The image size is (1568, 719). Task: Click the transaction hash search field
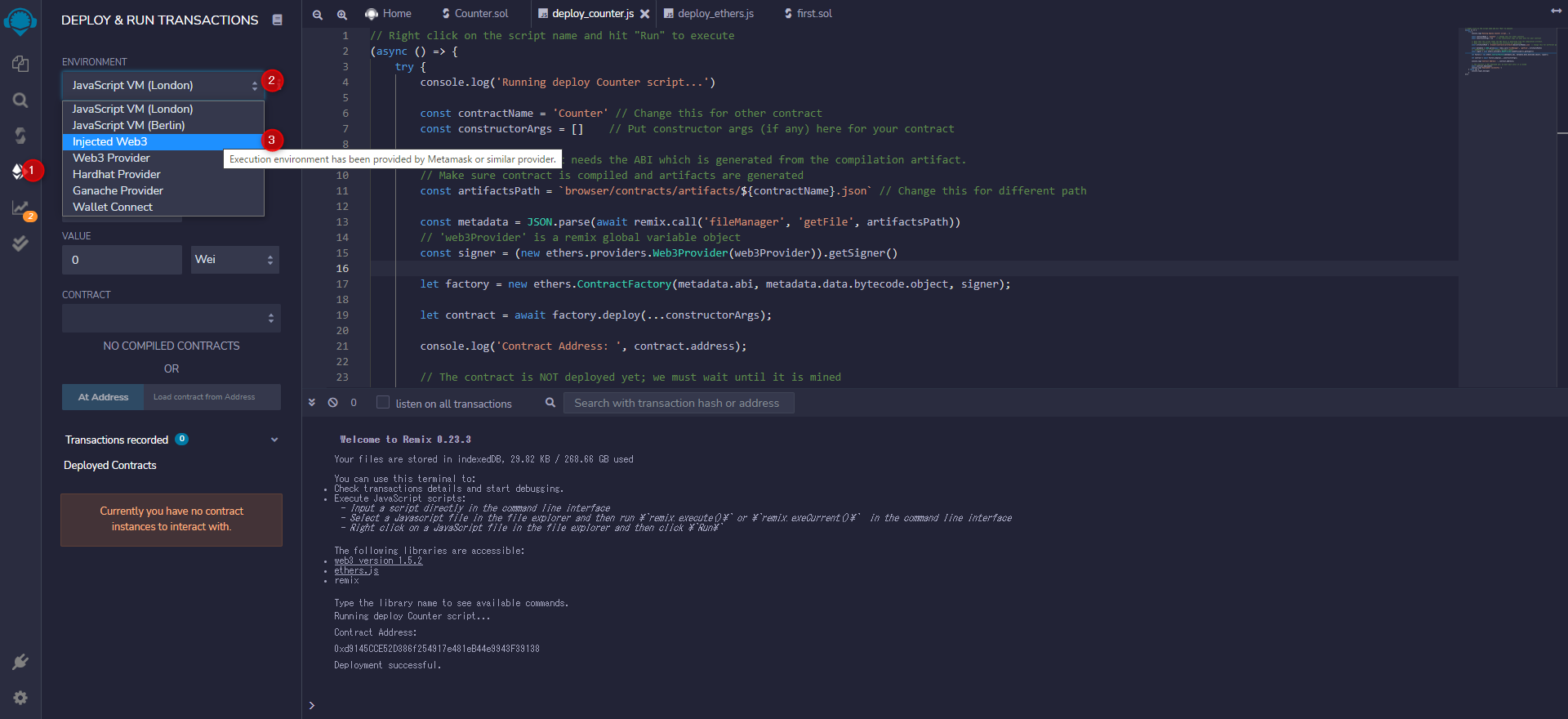(678, 403)
